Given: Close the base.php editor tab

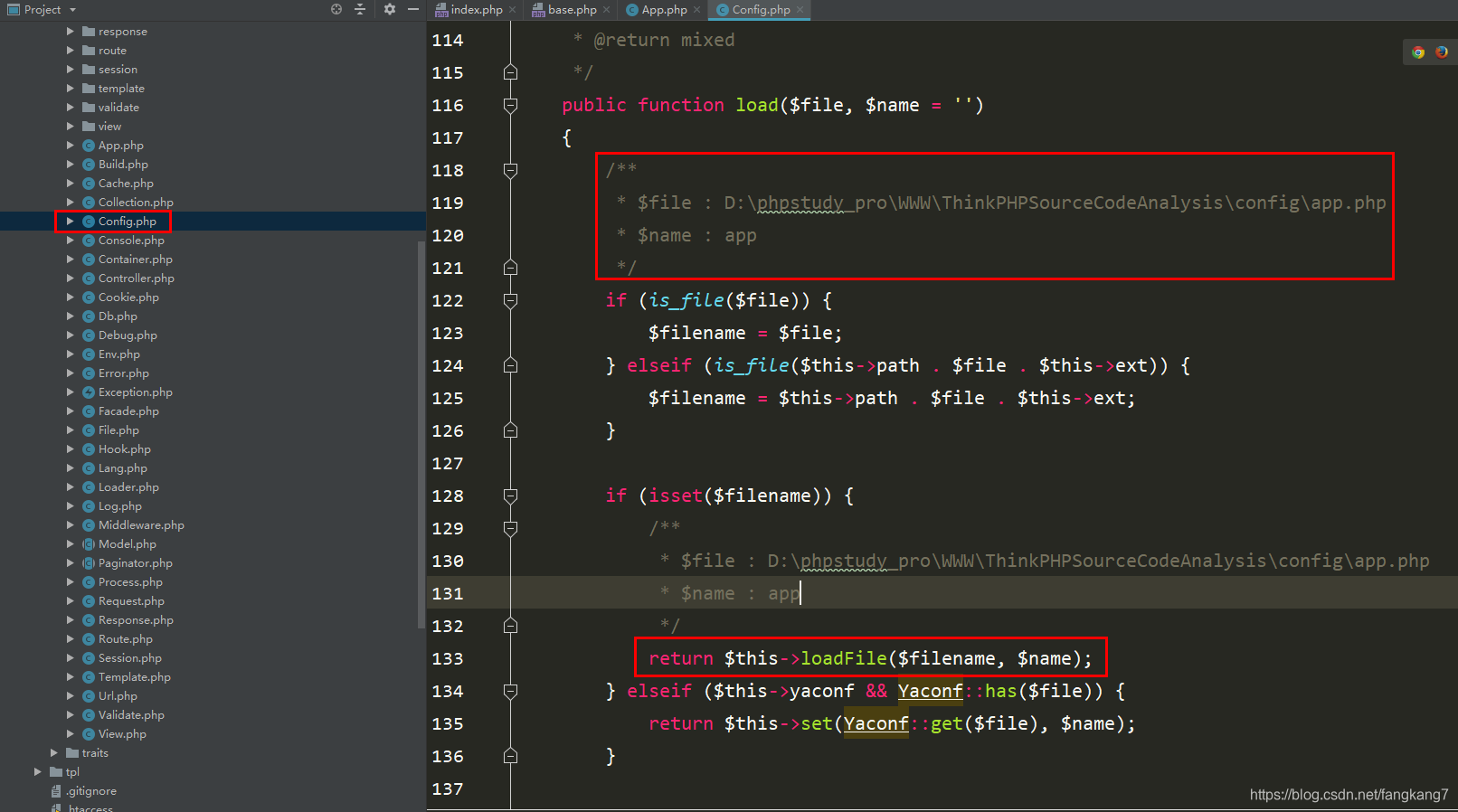Looking at the screenshot, I should pyautogui.click(x=607, y=10).
